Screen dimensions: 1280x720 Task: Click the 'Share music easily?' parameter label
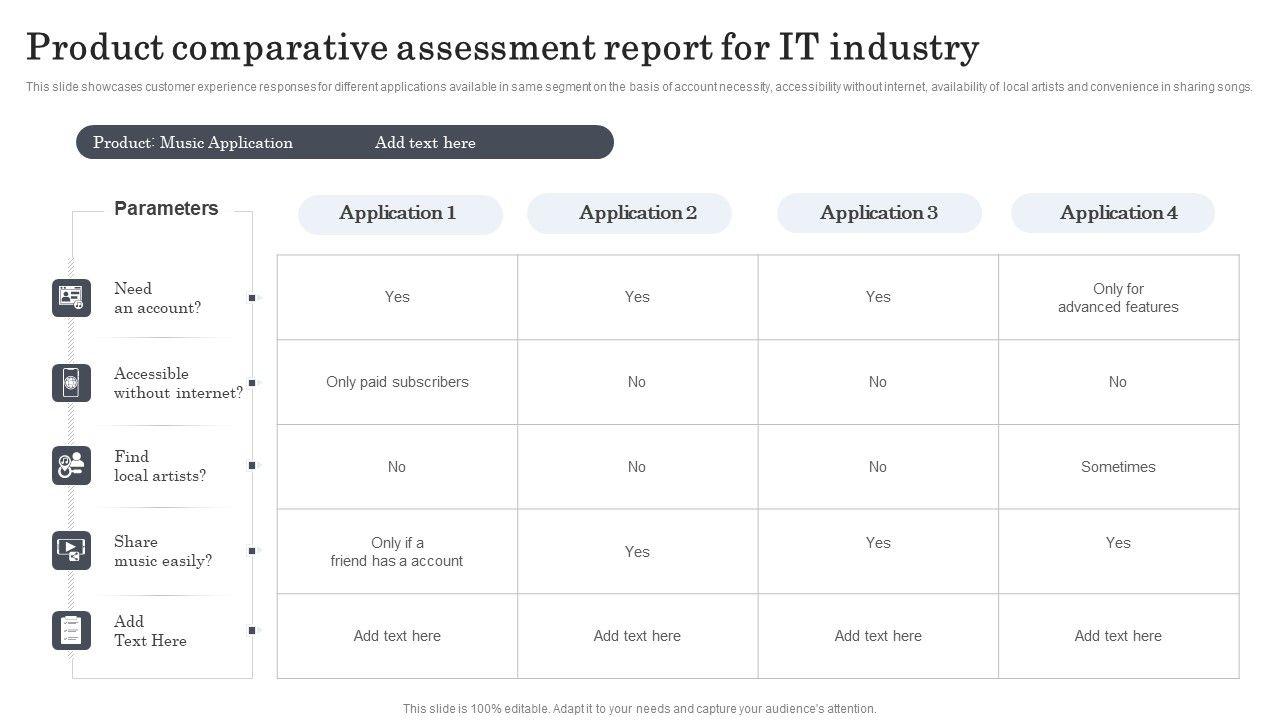coord(163,551)
